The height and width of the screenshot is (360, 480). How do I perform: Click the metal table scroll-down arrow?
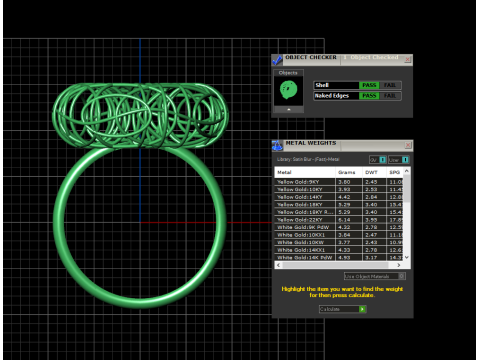pyautogui.click(x=407, y=257)
